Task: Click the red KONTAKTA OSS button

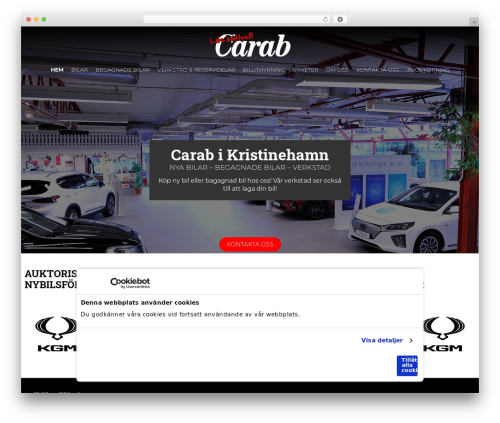Action: (250, 244)
